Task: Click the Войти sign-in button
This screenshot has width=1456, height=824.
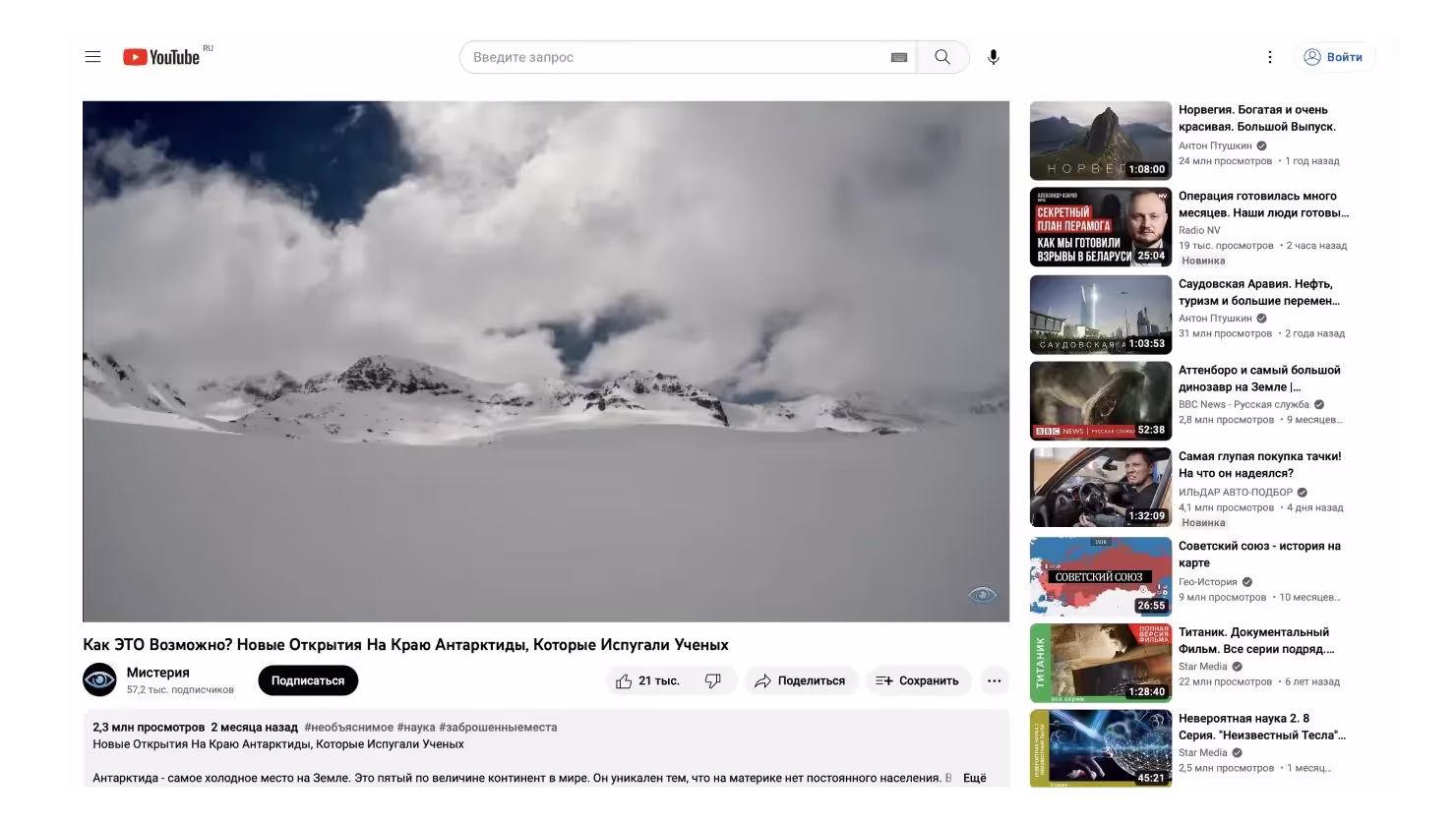Action: tap(1334, 57)
